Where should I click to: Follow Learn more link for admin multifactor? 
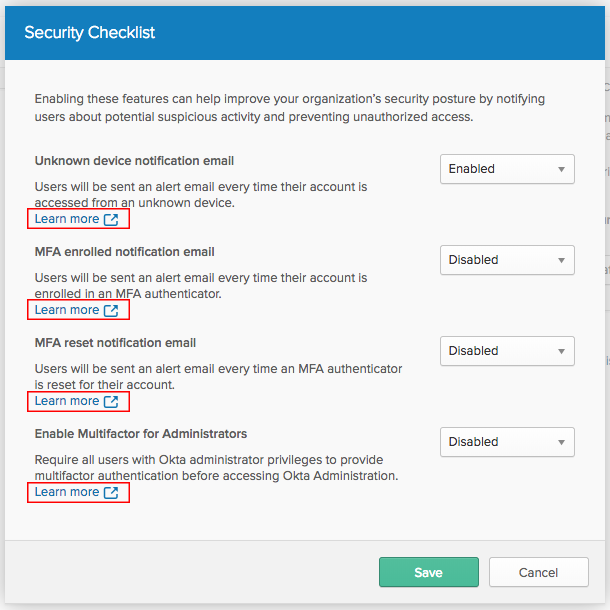[67, 492]
